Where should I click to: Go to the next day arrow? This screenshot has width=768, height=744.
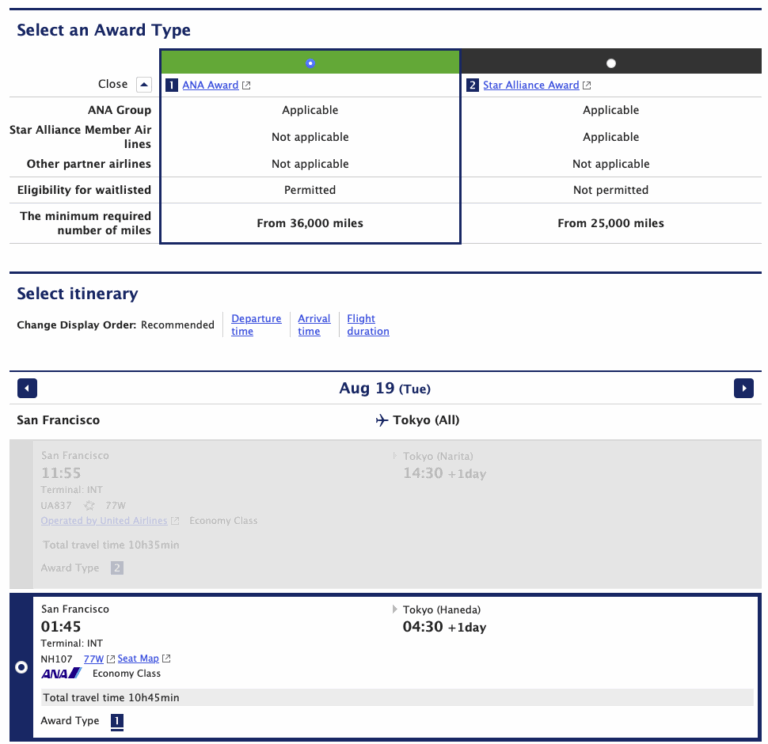(x=744, y=388)
